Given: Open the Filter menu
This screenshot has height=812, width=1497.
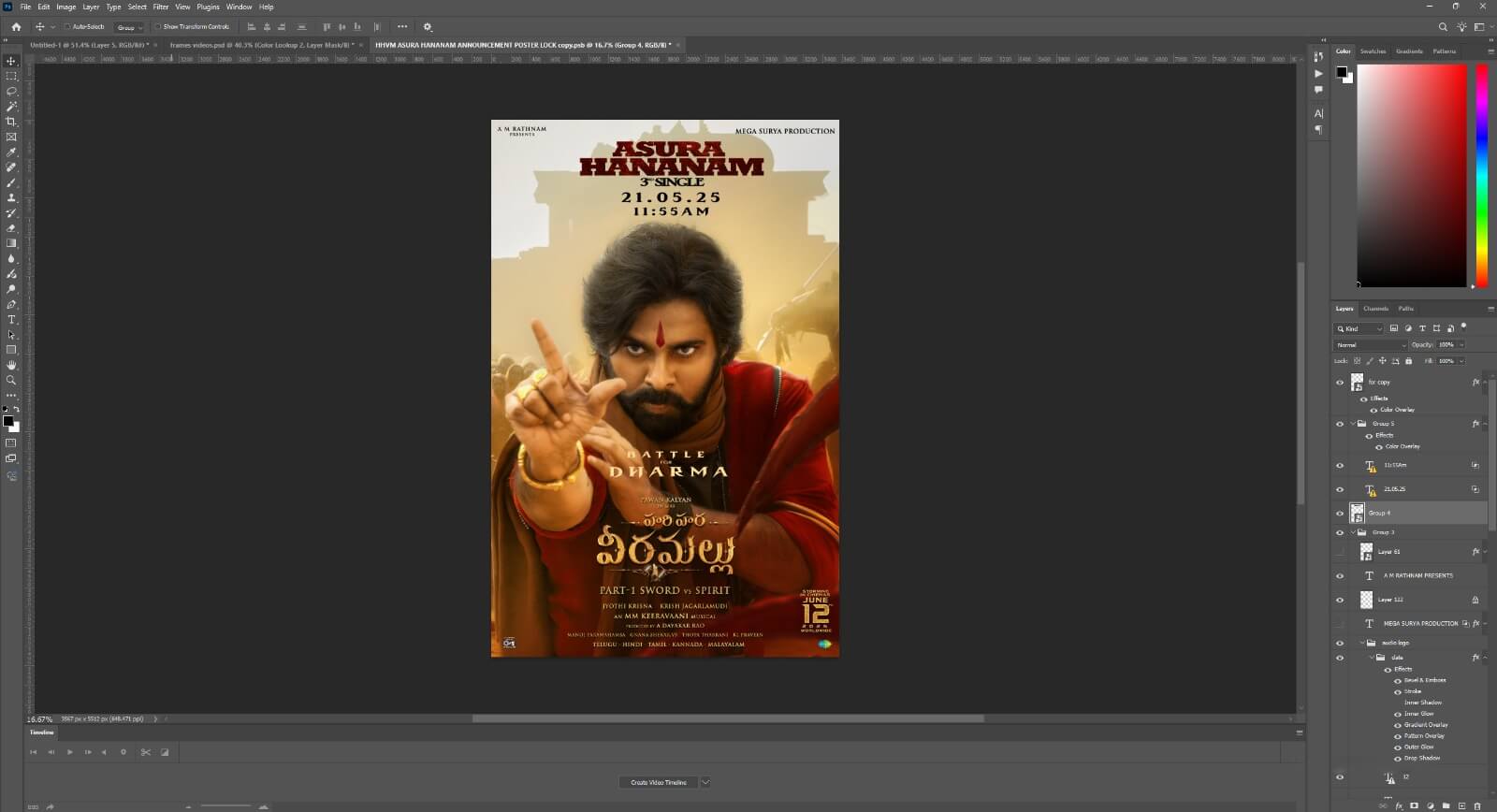Looking at the screenshot, I should click(161, 7).
